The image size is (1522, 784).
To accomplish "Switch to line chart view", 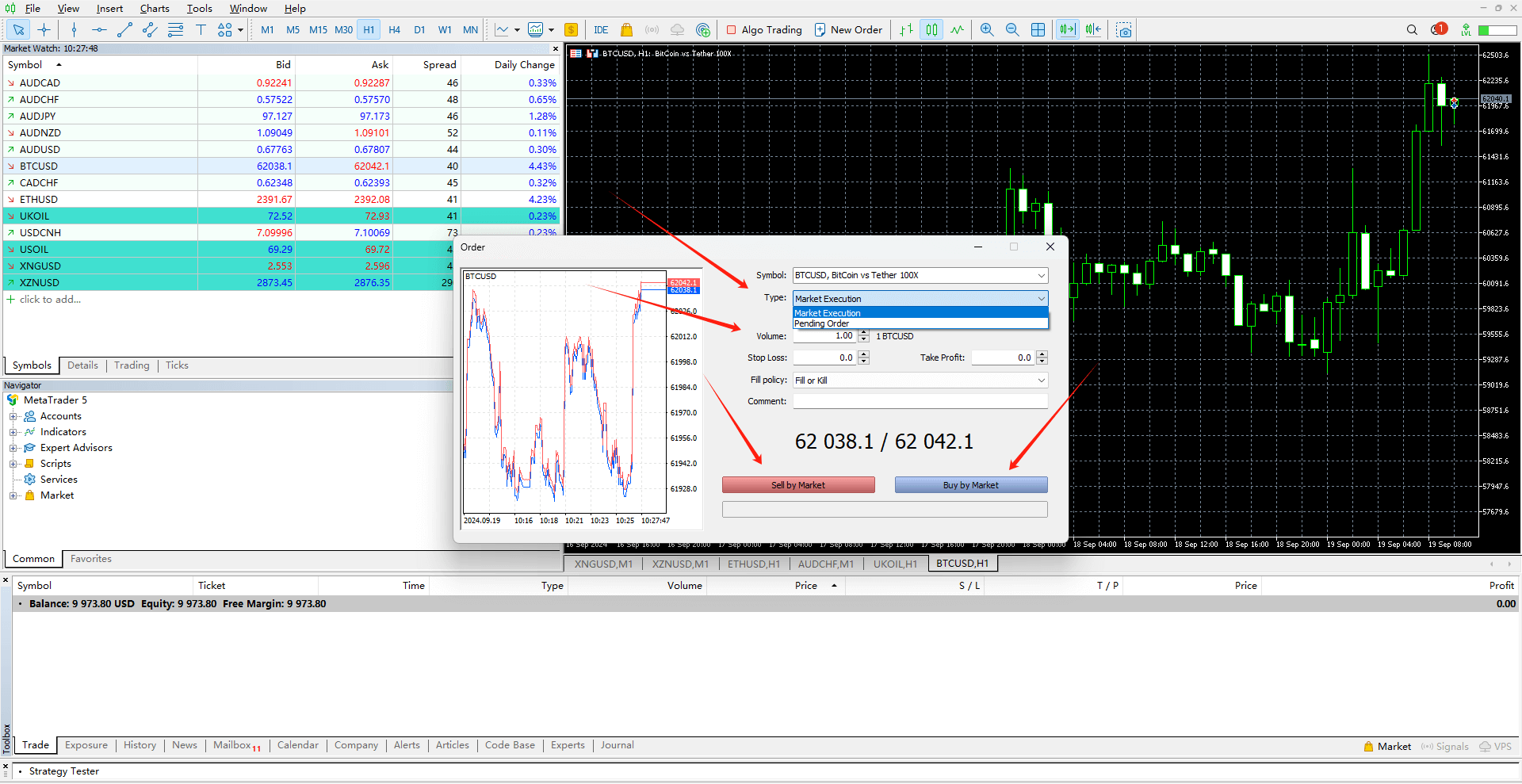I will [x=957, y=30].
